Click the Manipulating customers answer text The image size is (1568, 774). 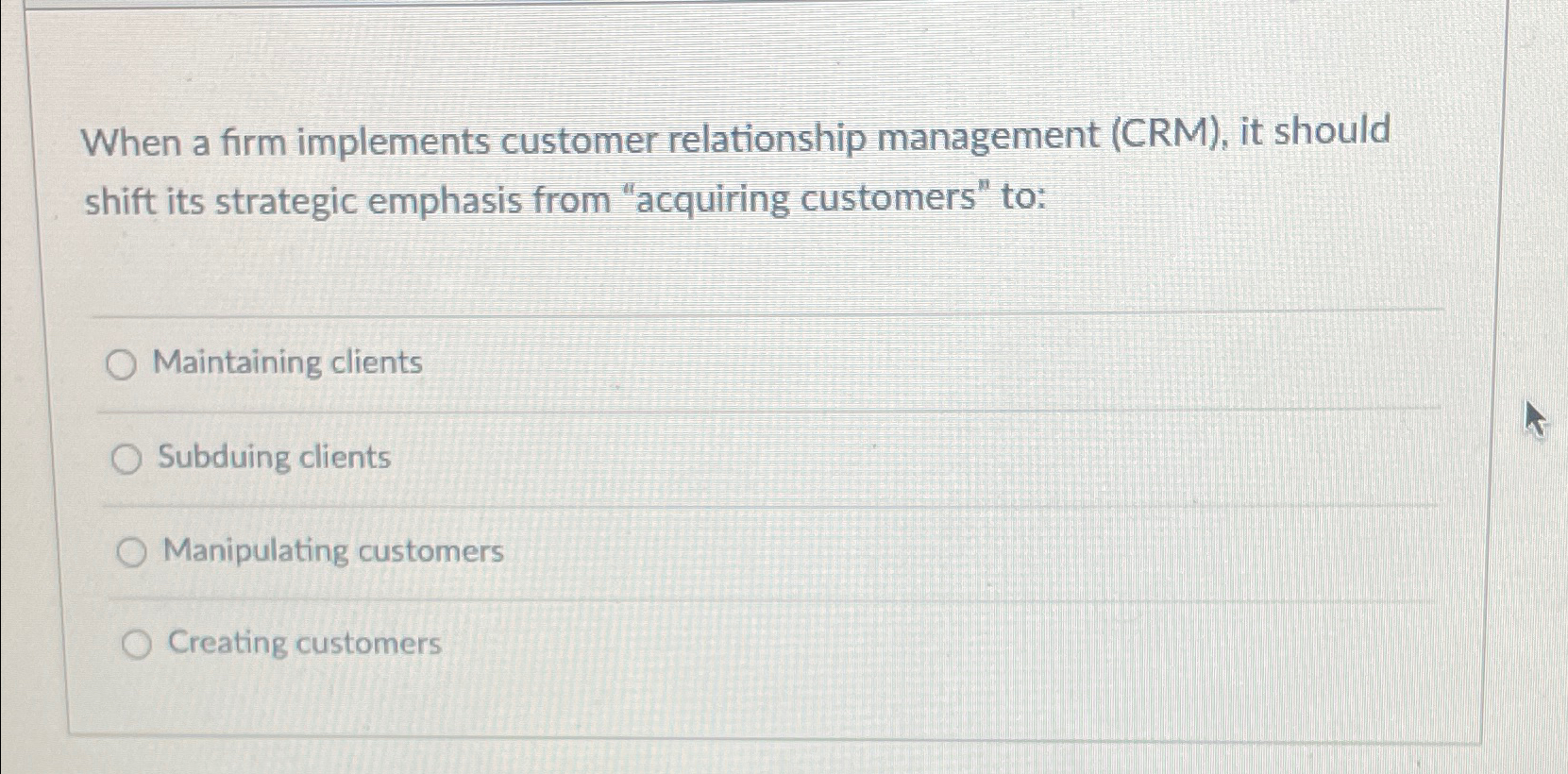(x=332, y=551)
